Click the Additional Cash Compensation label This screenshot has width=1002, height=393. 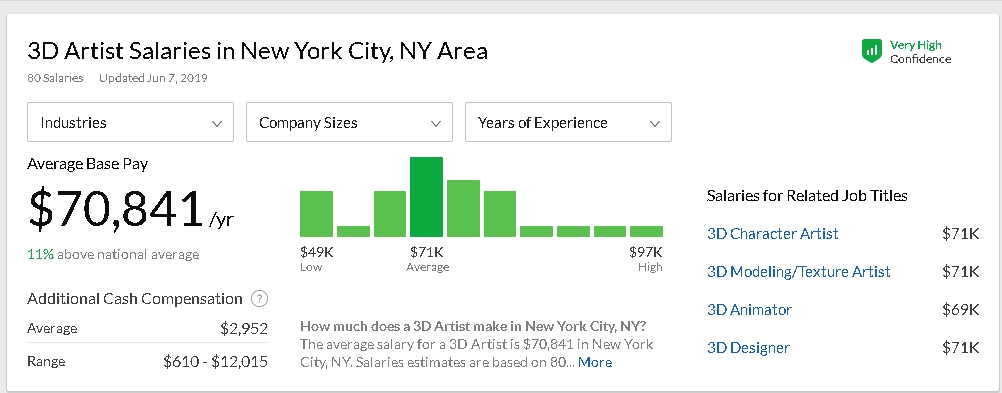click(135, 298)
